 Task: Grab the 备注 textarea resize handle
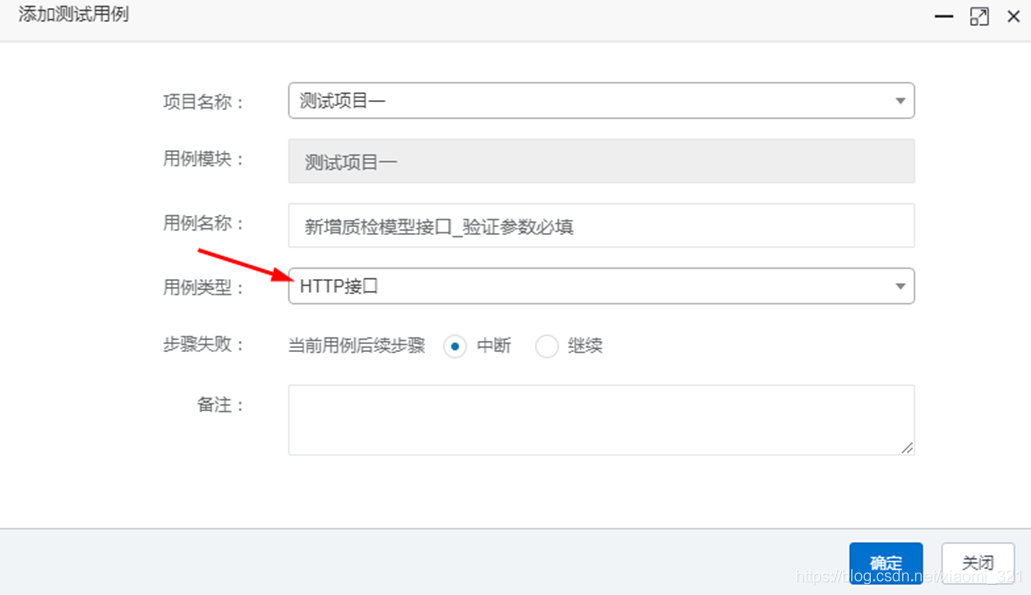click(x=907, y=448)
